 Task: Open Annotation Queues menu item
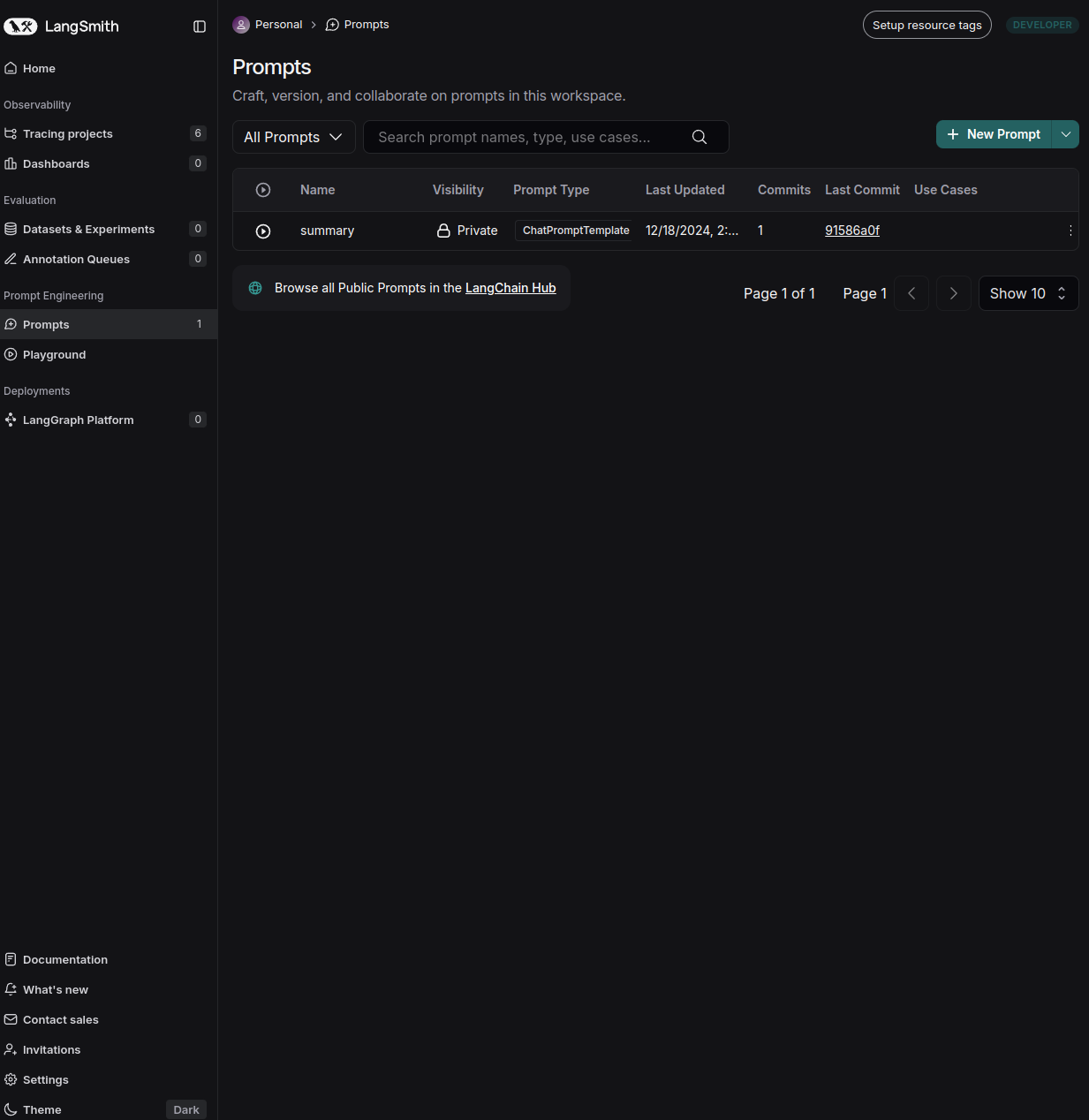[109, 259]
